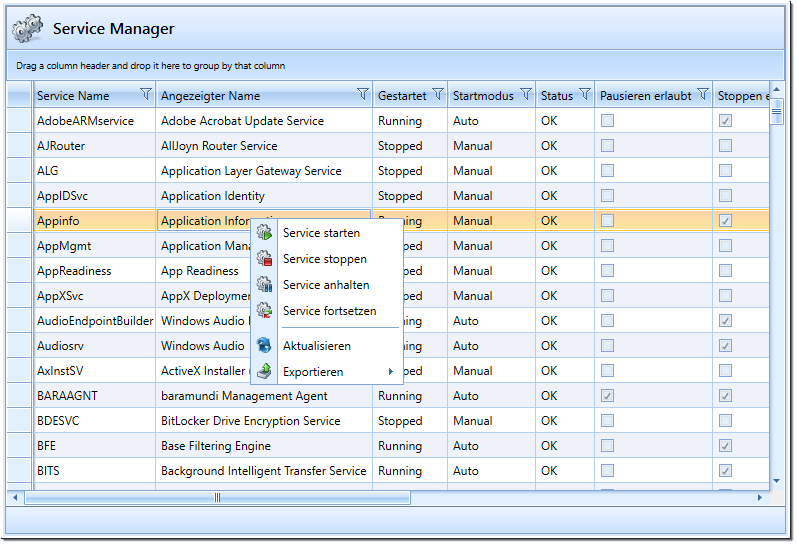Click the Service anhalten pause icon
Screen dimensions: 797x545
pos(264,284)
